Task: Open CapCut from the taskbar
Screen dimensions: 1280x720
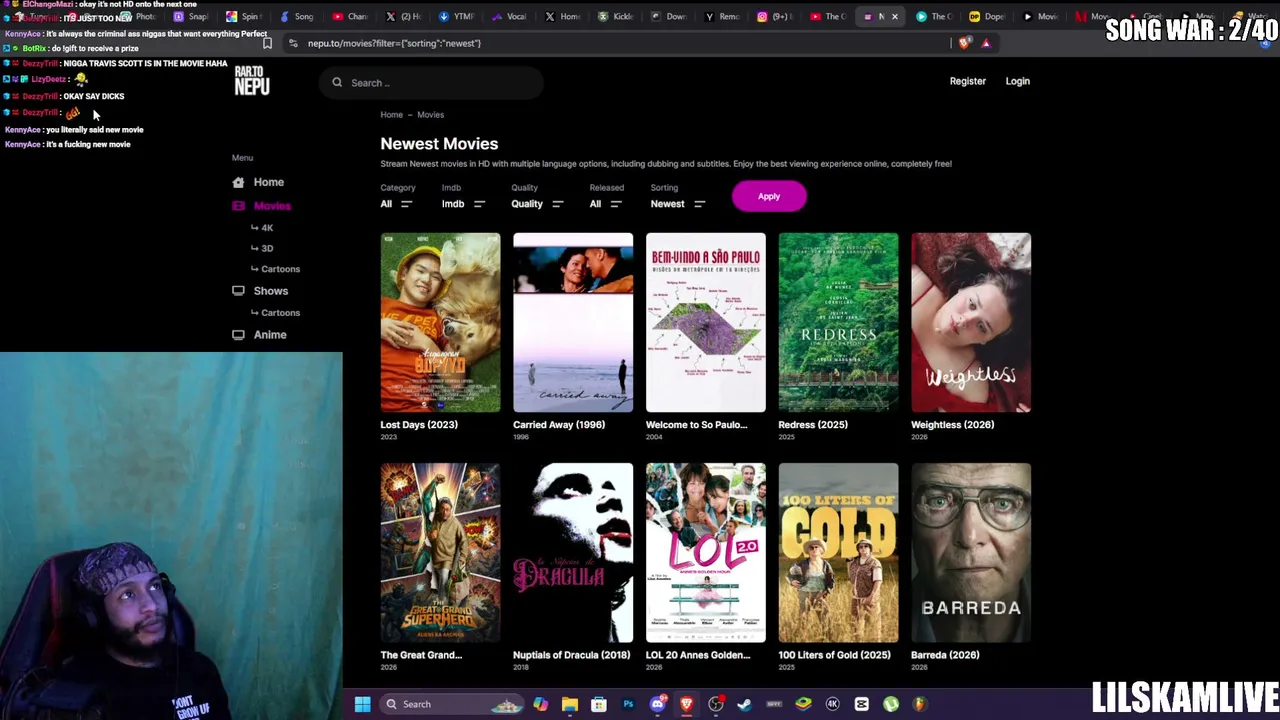Action: click(861, 704)
